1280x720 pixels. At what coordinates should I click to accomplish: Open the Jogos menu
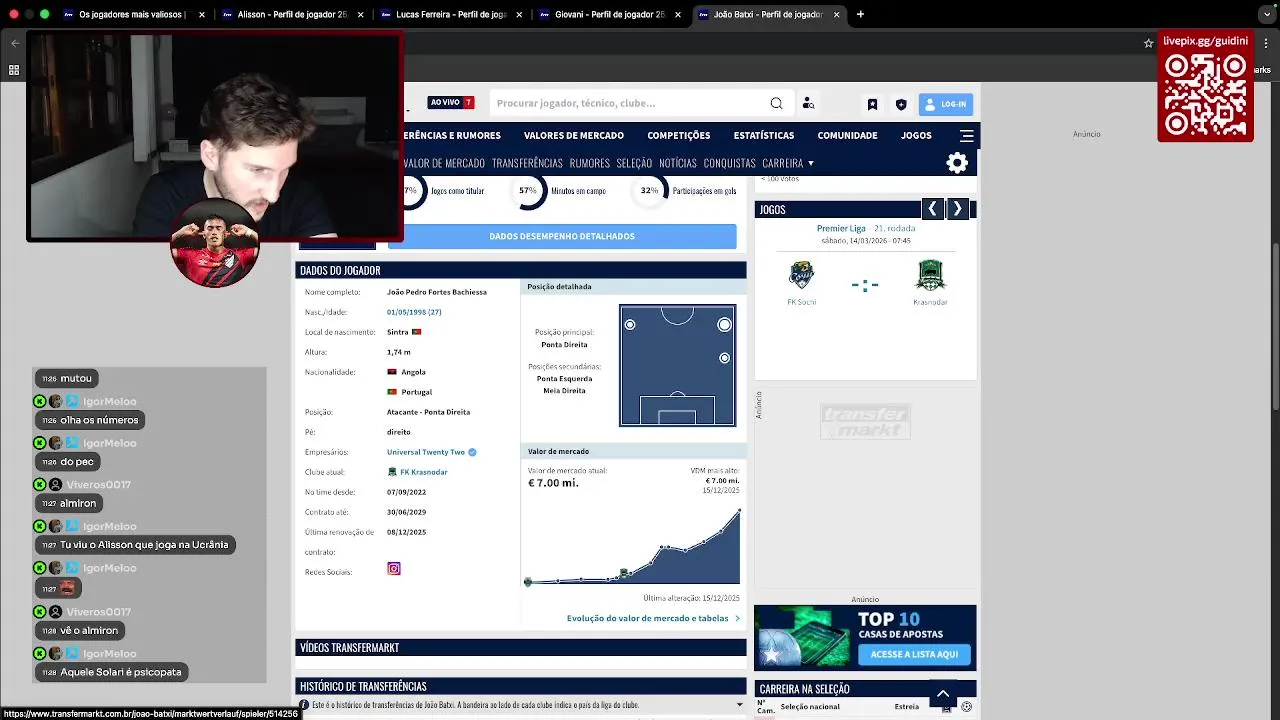(x=916, y=135)
